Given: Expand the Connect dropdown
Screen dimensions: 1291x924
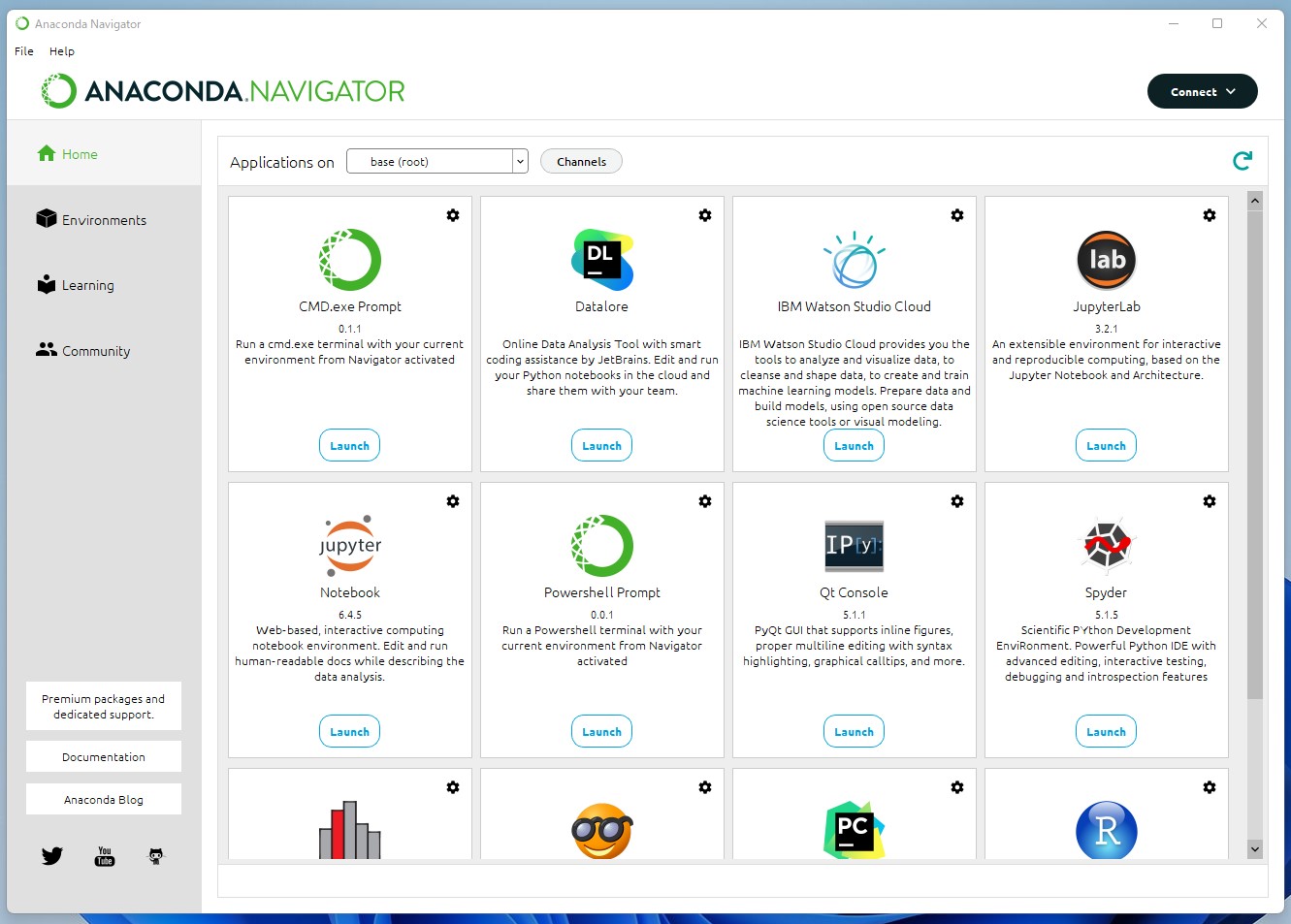Looking at the screenshot, I should pos(1203,92).
